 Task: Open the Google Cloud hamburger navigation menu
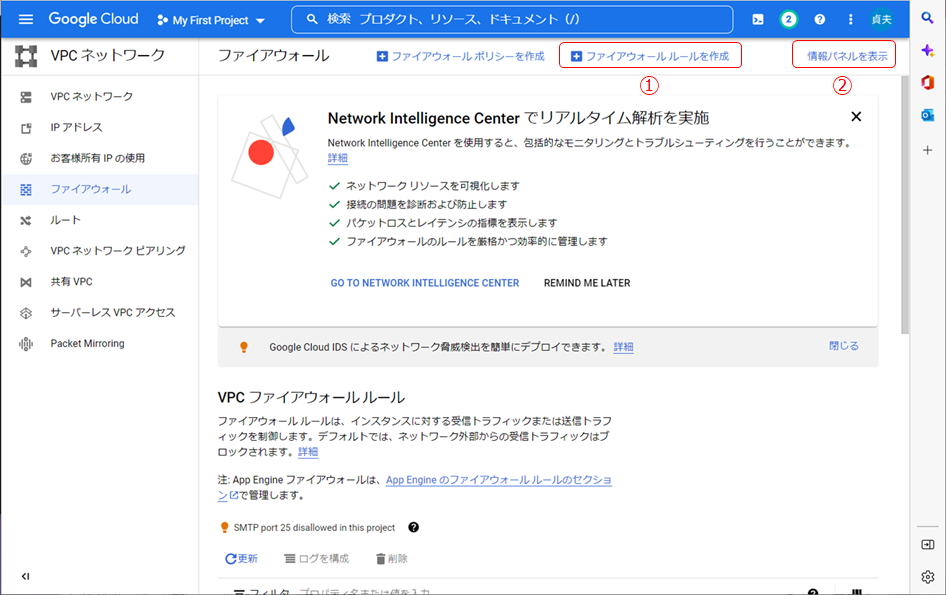click(26, 19)
